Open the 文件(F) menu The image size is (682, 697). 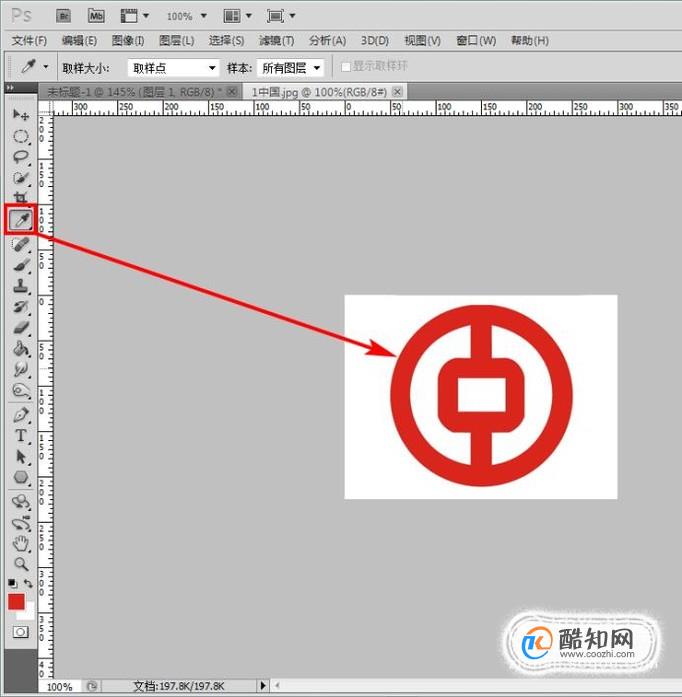coord(29,41)
